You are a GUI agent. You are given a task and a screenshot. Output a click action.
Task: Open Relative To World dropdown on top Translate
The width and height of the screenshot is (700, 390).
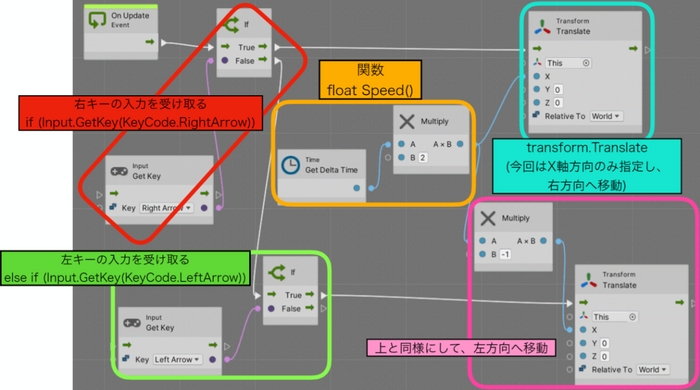click(x=606, y=116)
